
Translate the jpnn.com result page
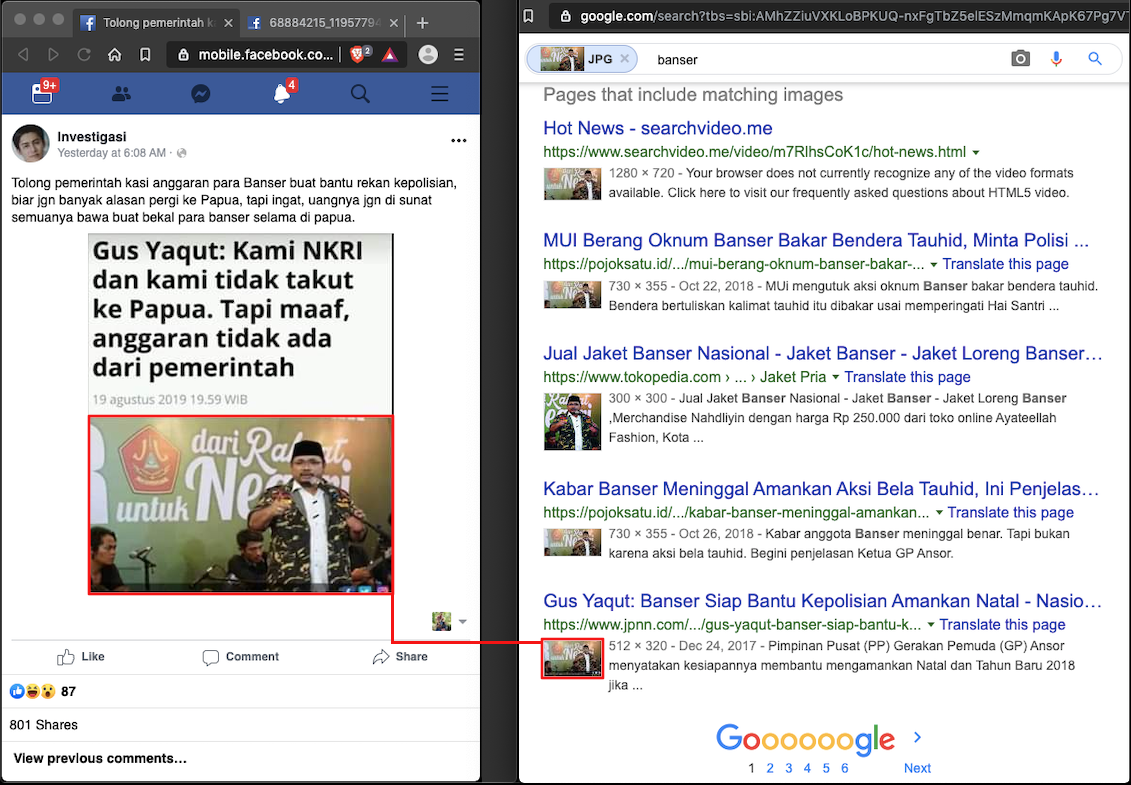click(x=1002, y=625)
